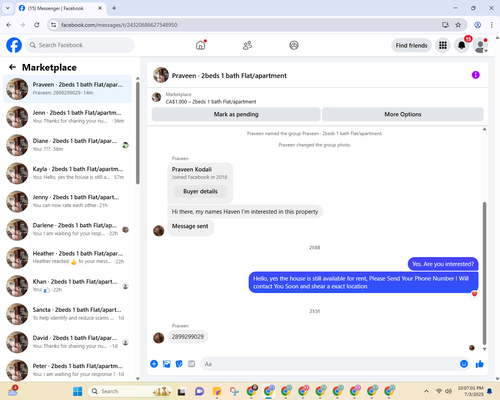Screen dimensions: 500x400
Task: Click the Windows taskbar Search box
Action: click(130, 391)
